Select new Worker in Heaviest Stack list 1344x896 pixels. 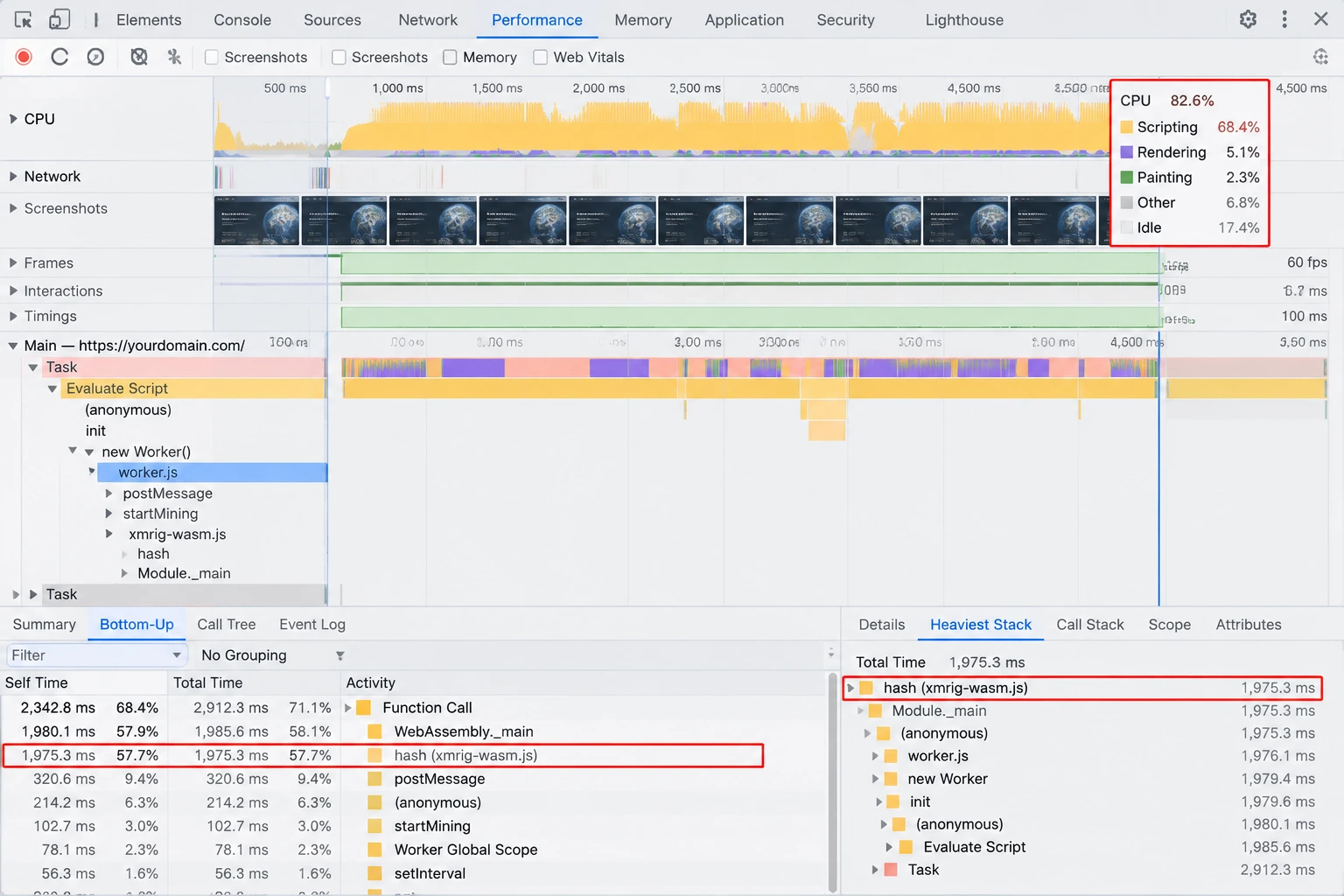tap(947, 779)
